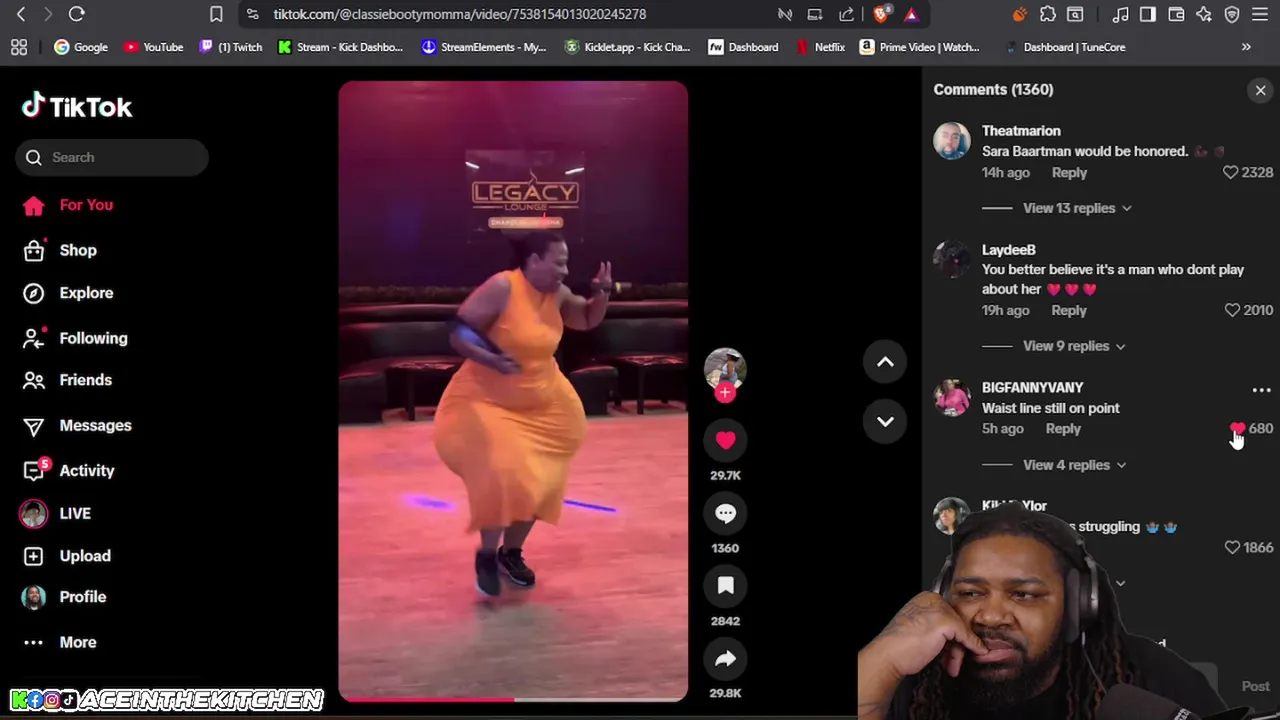1280x720 pixels.
Task: Toggle the browser sidebar panel
Action: [x=1147, y=14]
